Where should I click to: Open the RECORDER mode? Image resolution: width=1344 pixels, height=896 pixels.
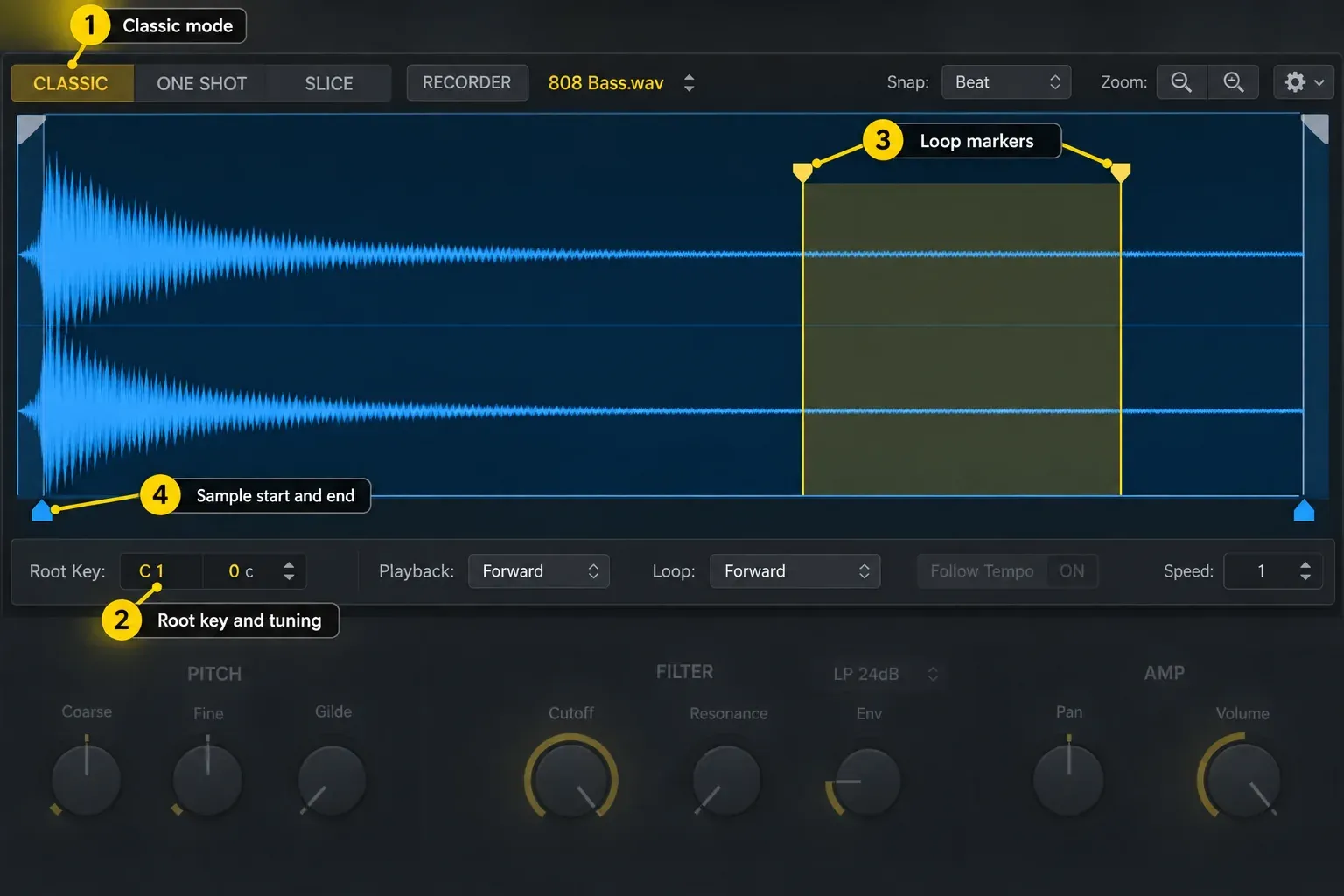tap(467, 82)
